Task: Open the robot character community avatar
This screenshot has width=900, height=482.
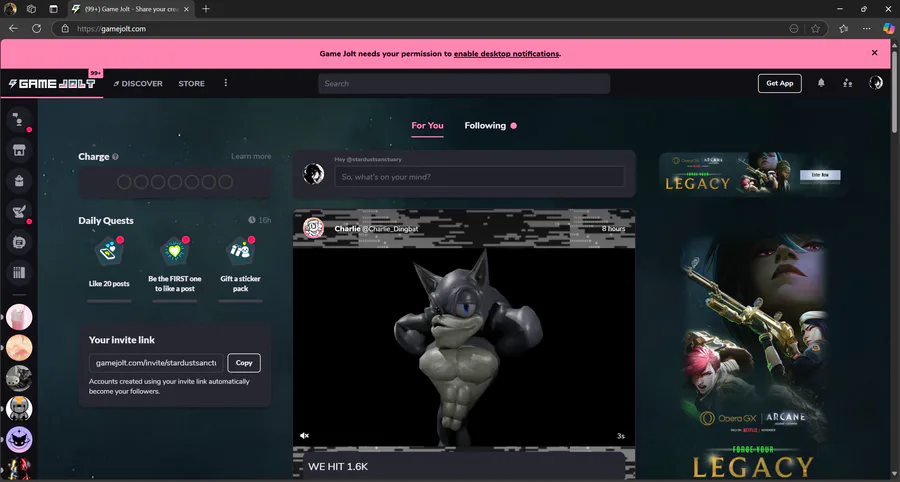Action: (x=19, y=409)
